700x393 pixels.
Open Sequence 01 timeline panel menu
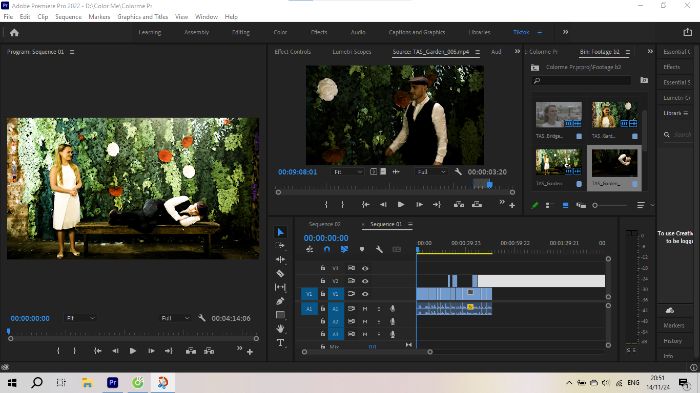pos(410,224)
